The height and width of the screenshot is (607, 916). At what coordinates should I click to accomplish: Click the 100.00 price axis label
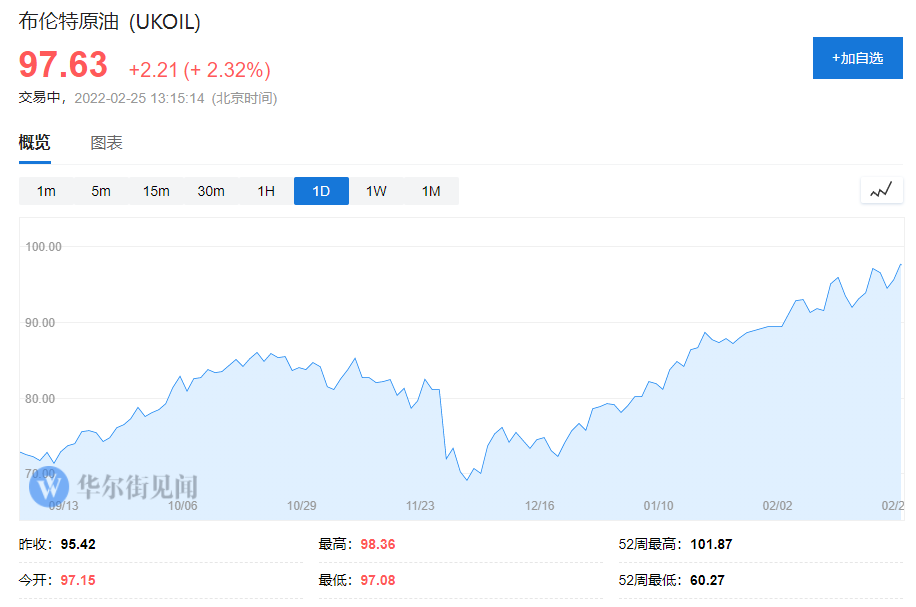(x=43, y=247)
